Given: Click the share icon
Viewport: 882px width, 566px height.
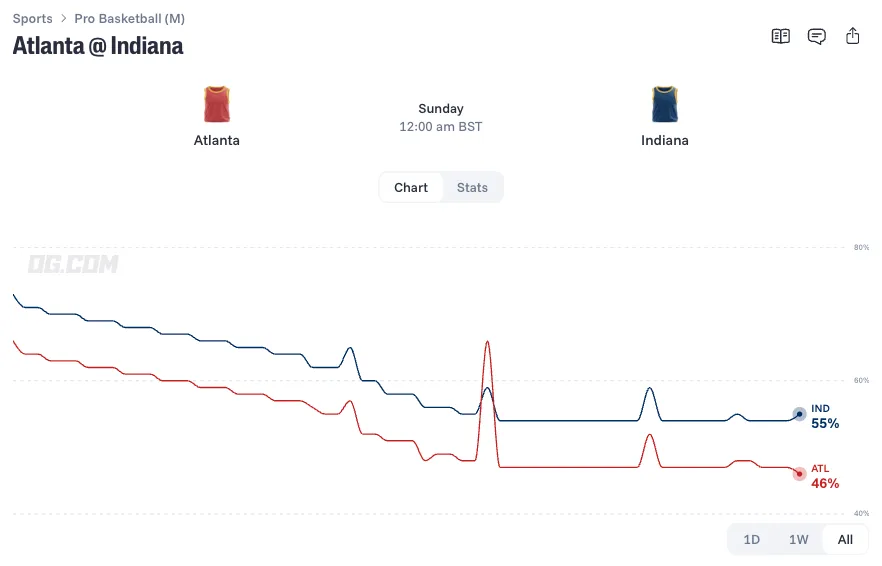Looking at the screenshot, I should tap(852, 36).
